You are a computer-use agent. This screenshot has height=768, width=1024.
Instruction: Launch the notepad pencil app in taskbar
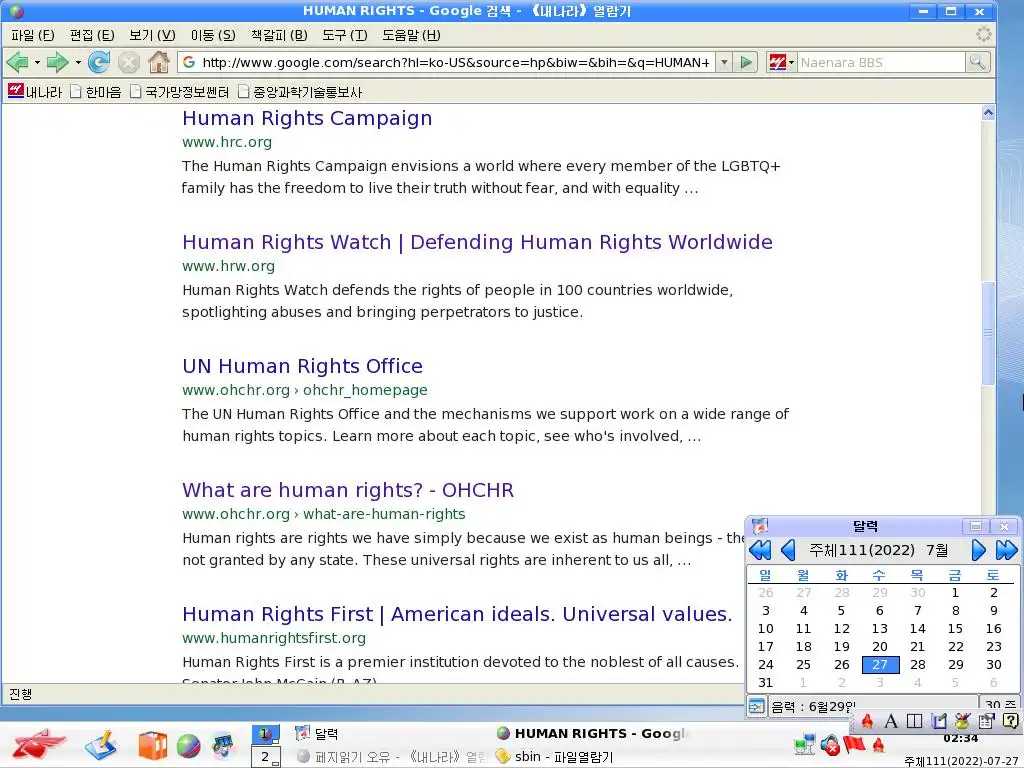[x=101, y=745]
